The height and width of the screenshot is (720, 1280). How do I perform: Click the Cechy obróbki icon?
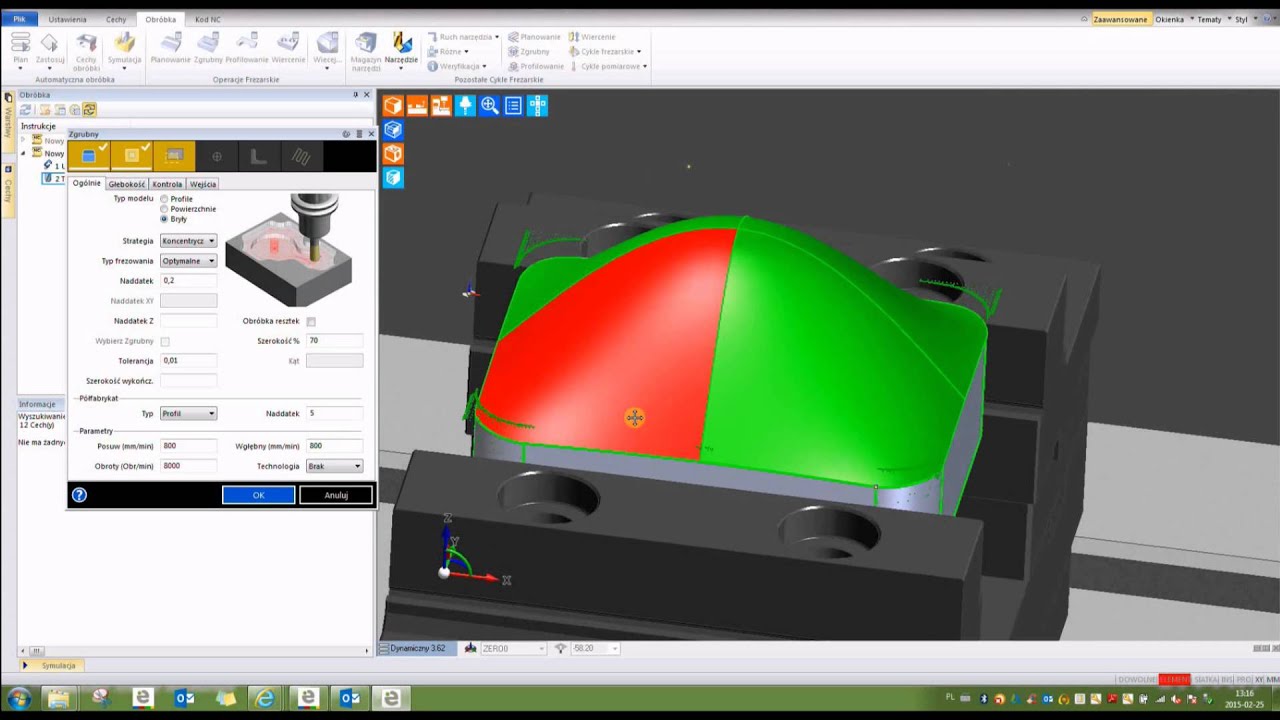coord(86,51)
